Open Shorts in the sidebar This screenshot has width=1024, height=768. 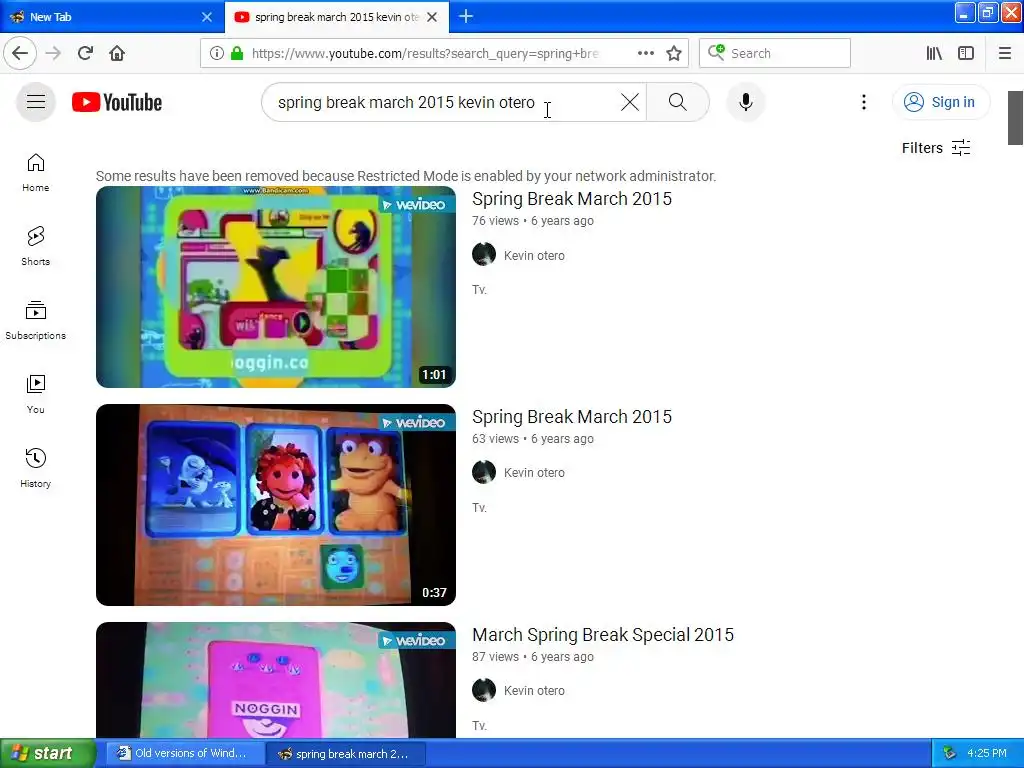coord(36,246)
